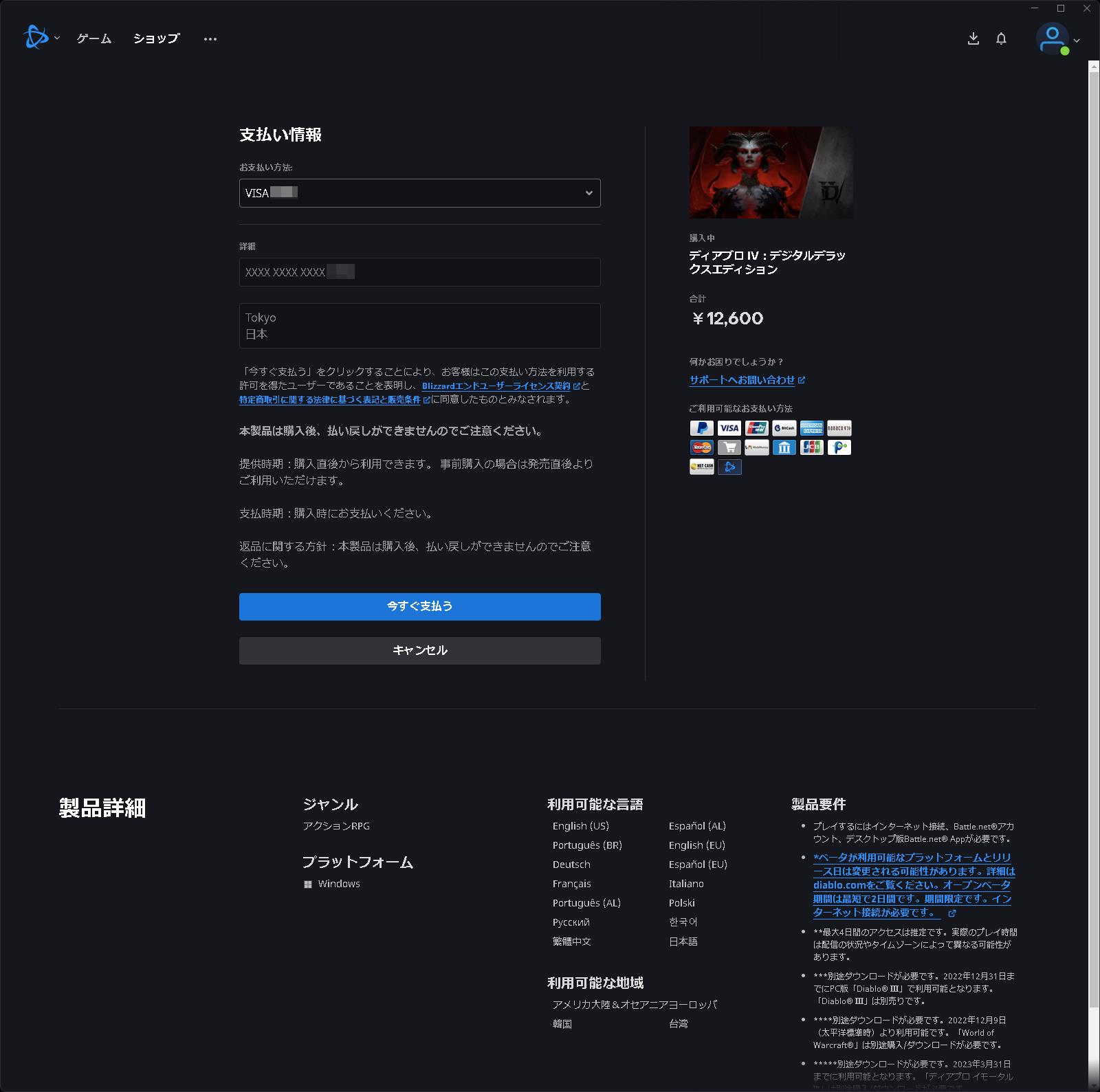Click the JCB payment icon
The image size is (1100, 1092).
812,447
